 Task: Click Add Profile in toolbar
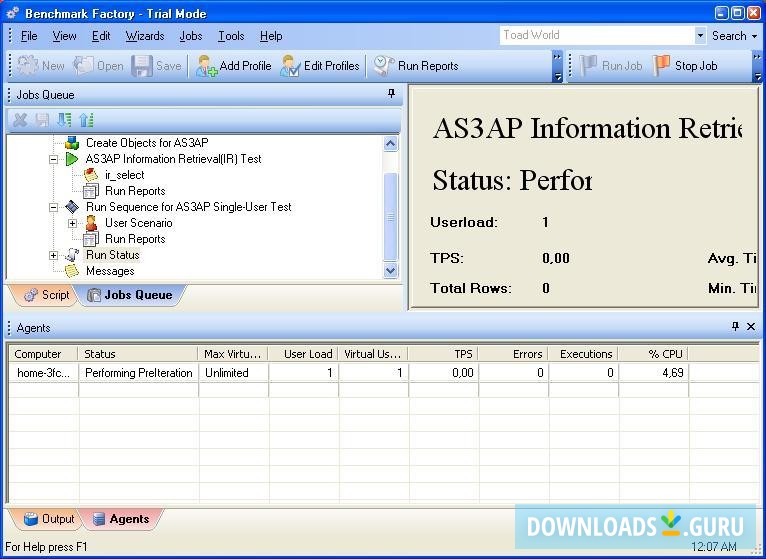pyautogui.click(x=234, y=65)
